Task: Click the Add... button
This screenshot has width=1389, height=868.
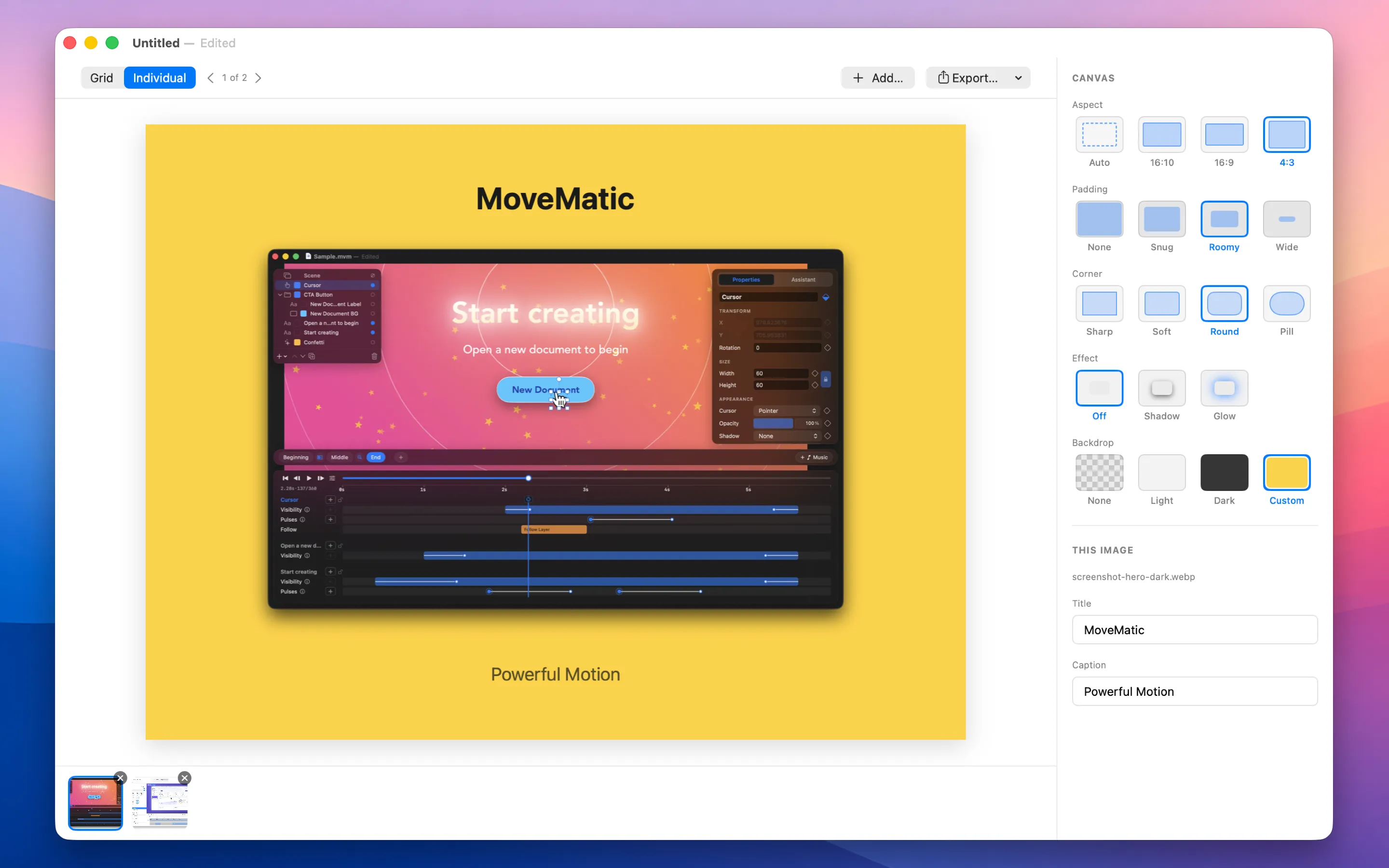Action: (x=878, y=78)
